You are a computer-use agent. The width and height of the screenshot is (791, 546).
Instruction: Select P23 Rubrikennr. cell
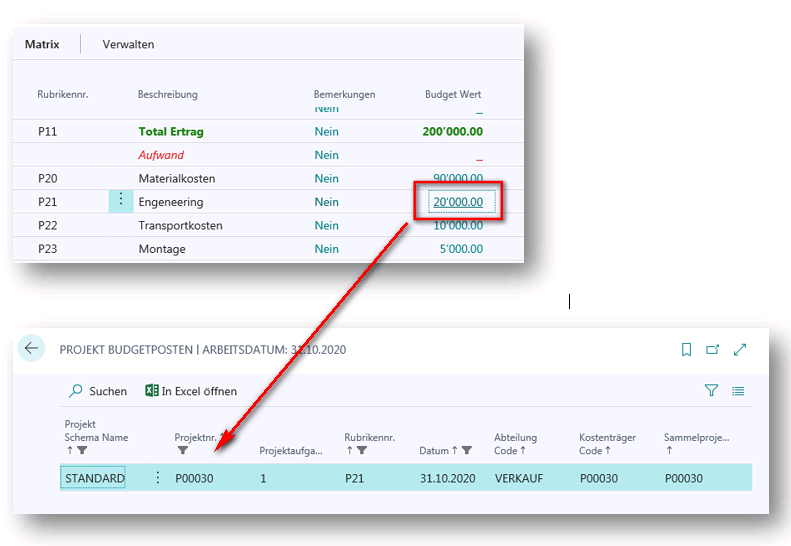47,249
